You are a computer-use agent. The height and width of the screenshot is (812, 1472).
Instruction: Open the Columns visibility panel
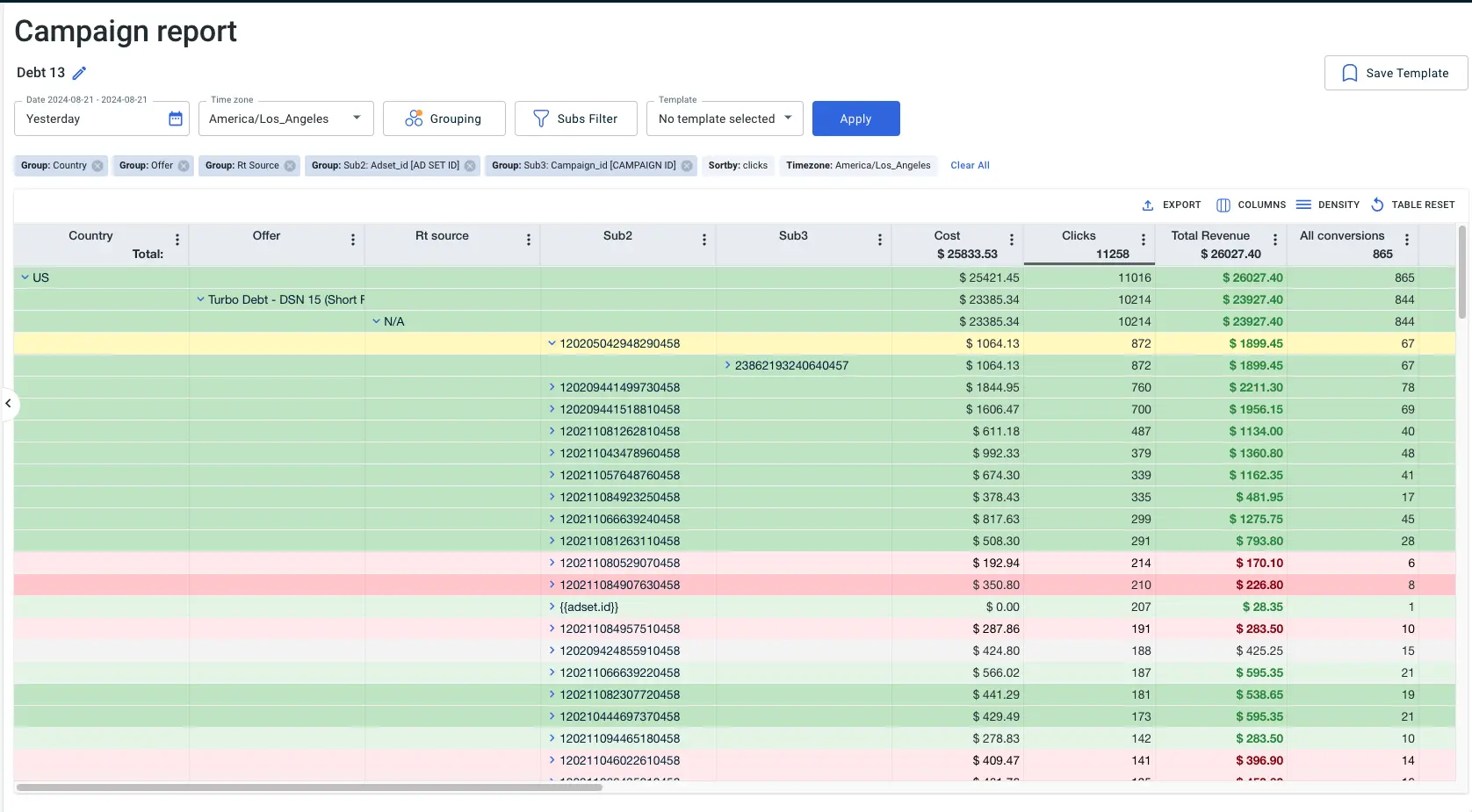coord(1251,205)
